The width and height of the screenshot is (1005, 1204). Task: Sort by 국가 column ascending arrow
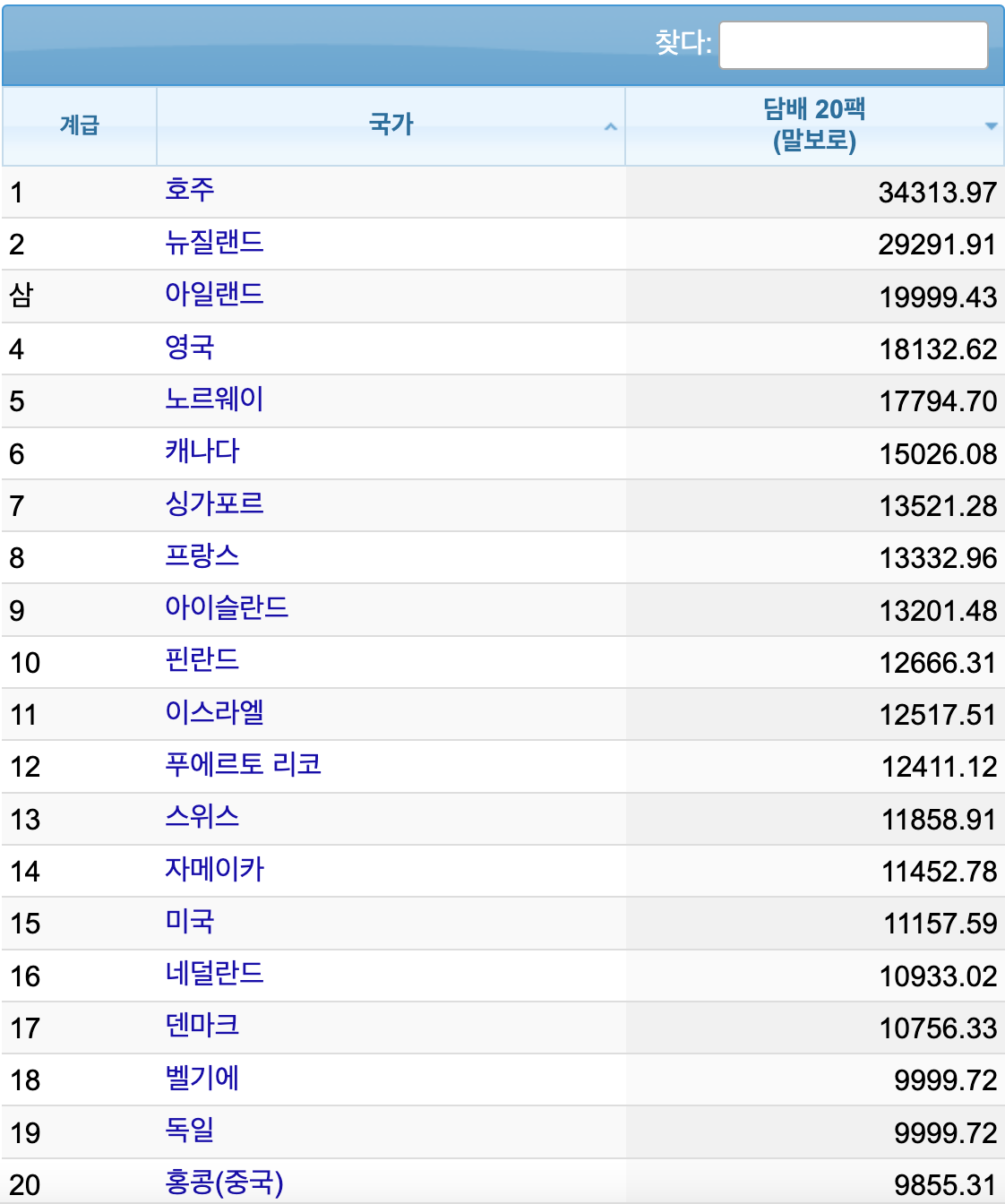pyautogui.click(x=611, y=126)
